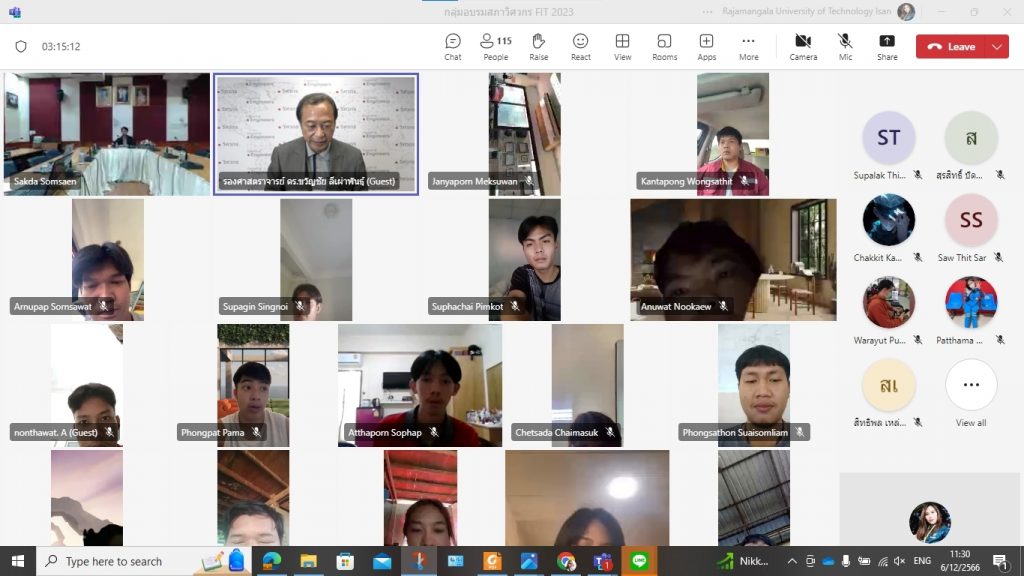The width and height of the screenshot is (1024, 576).
Task: Open breakout Rooms
Action: [x=664, y=46]
